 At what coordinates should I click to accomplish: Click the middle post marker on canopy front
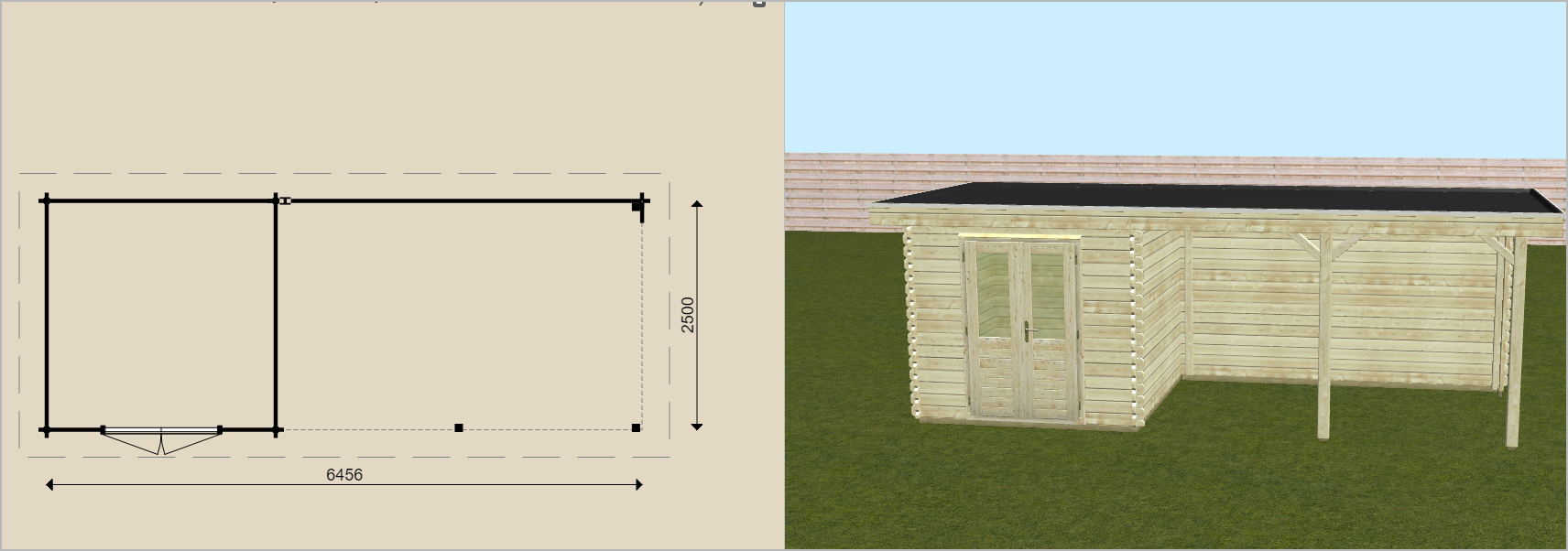[459, 427]
